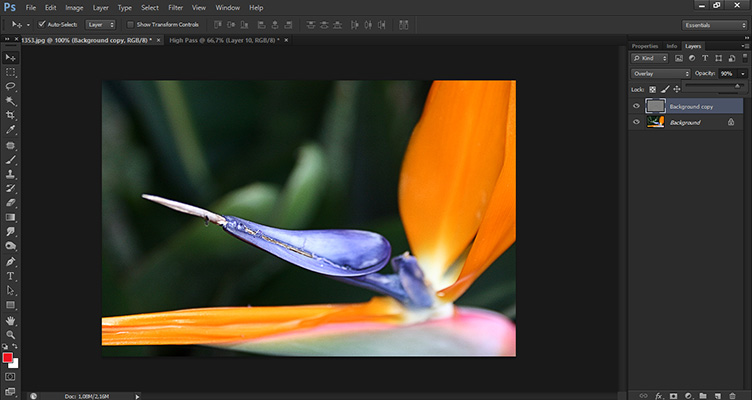Click the Opacity slider handle
752x400 pixels.
coord(738,85)
